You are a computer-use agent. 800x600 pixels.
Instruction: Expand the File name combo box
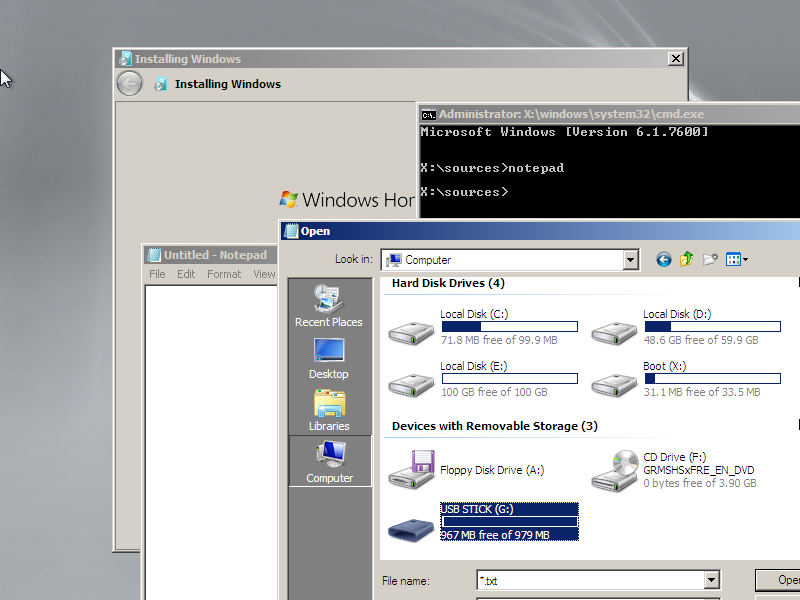tap(712, 580)
